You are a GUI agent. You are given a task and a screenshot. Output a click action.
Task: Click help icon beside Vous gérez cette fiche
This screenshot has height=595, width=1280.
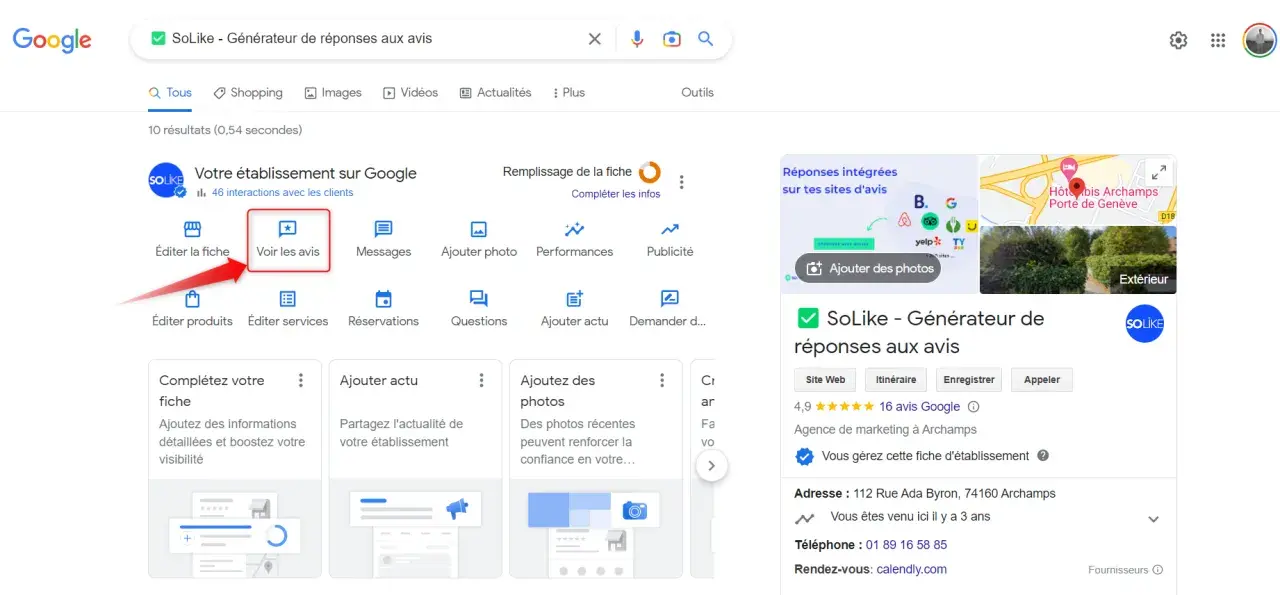pos(1043,455)
